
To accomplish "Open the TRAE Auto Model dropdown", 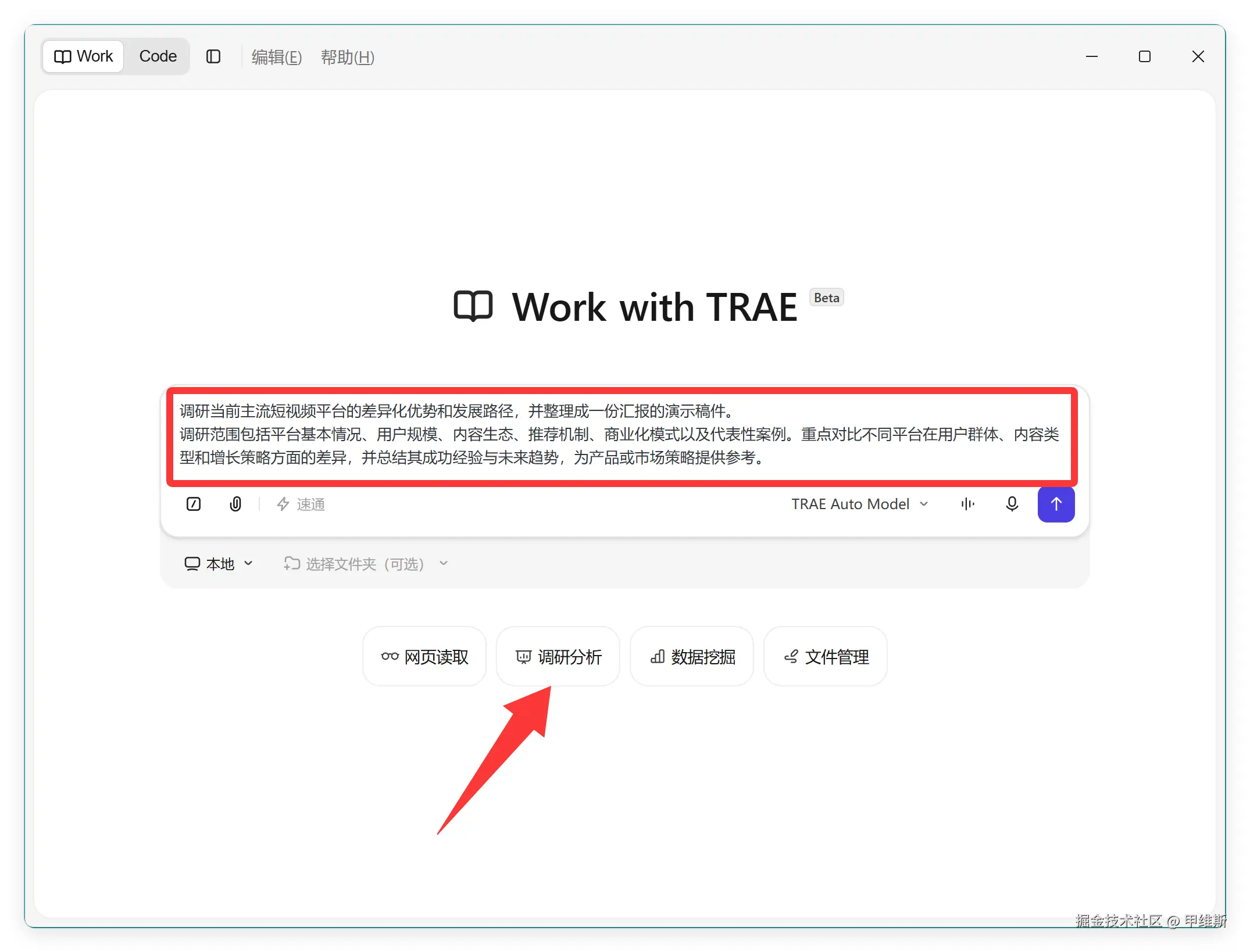I will 860,504.
